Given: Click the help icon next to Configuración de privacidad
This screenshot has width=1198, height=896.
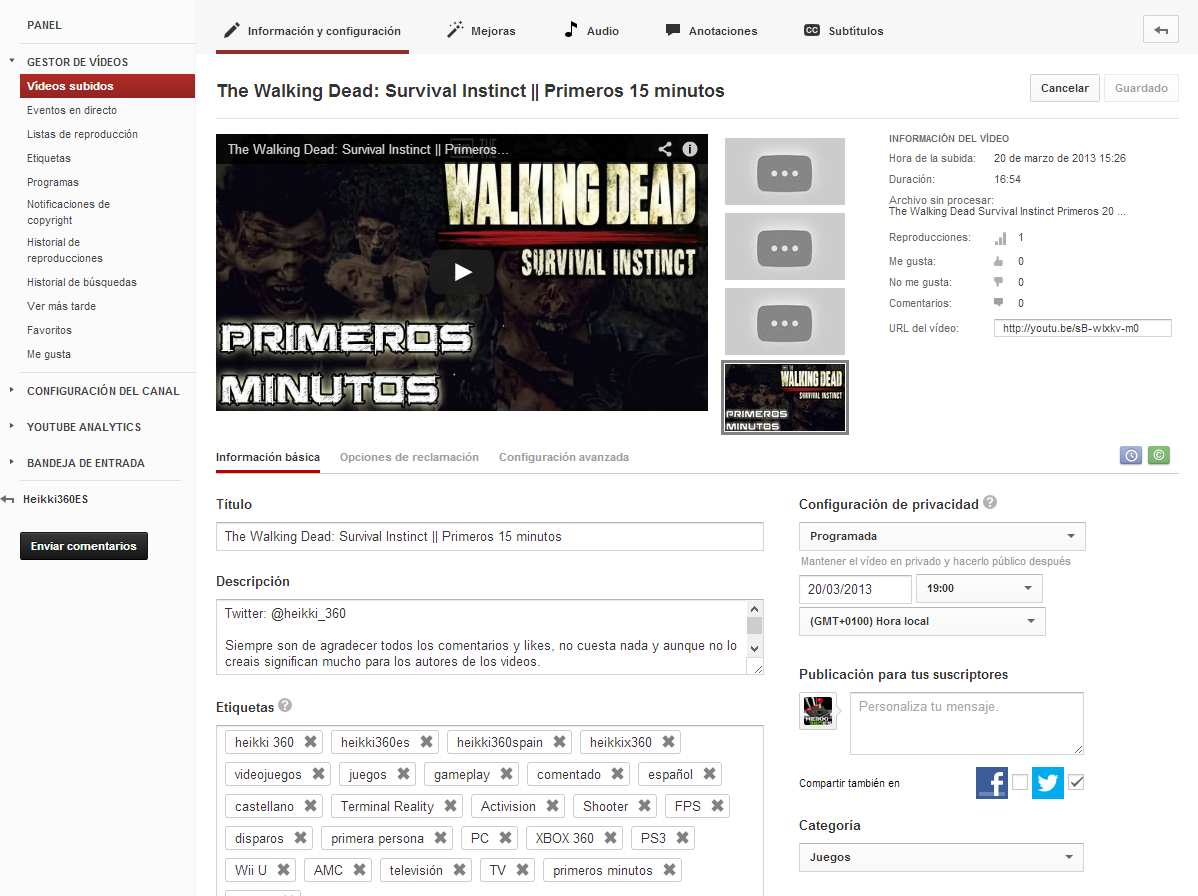Looking at the screenshot, I should [x=989, y=503].
